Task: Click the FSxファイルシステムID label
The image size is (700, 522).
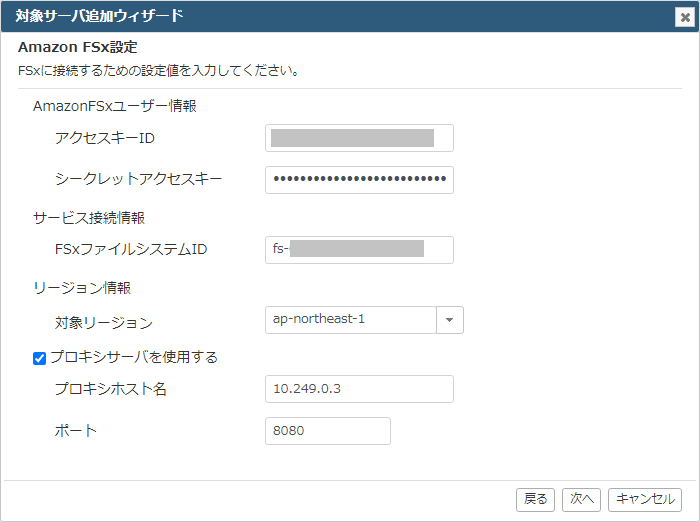Action: [x=131, y=249]
